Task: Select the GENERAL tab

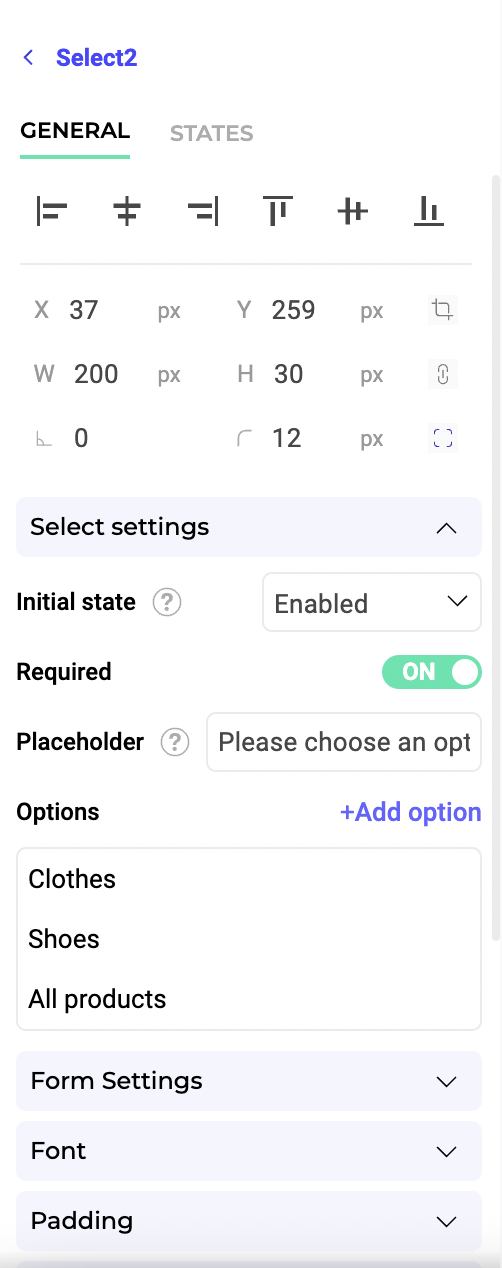Action: (75, 131)
